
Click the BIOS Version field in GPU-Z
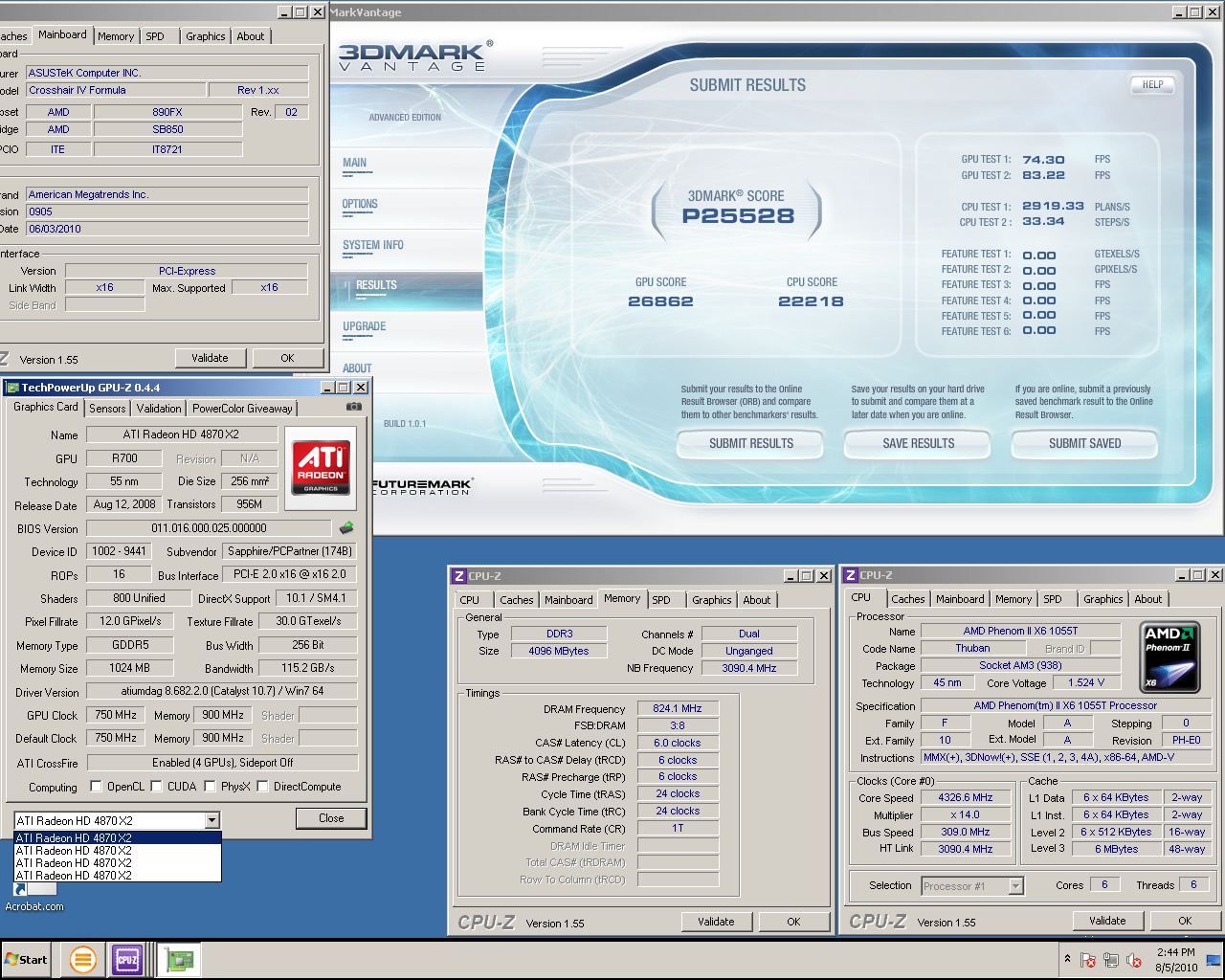[x=209, y=528]
